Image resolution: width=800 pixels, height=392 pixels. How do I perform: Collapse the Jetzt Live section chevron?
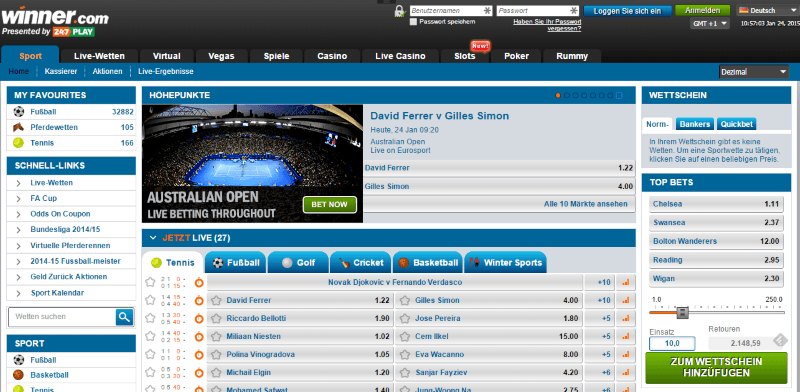(153, 238)
